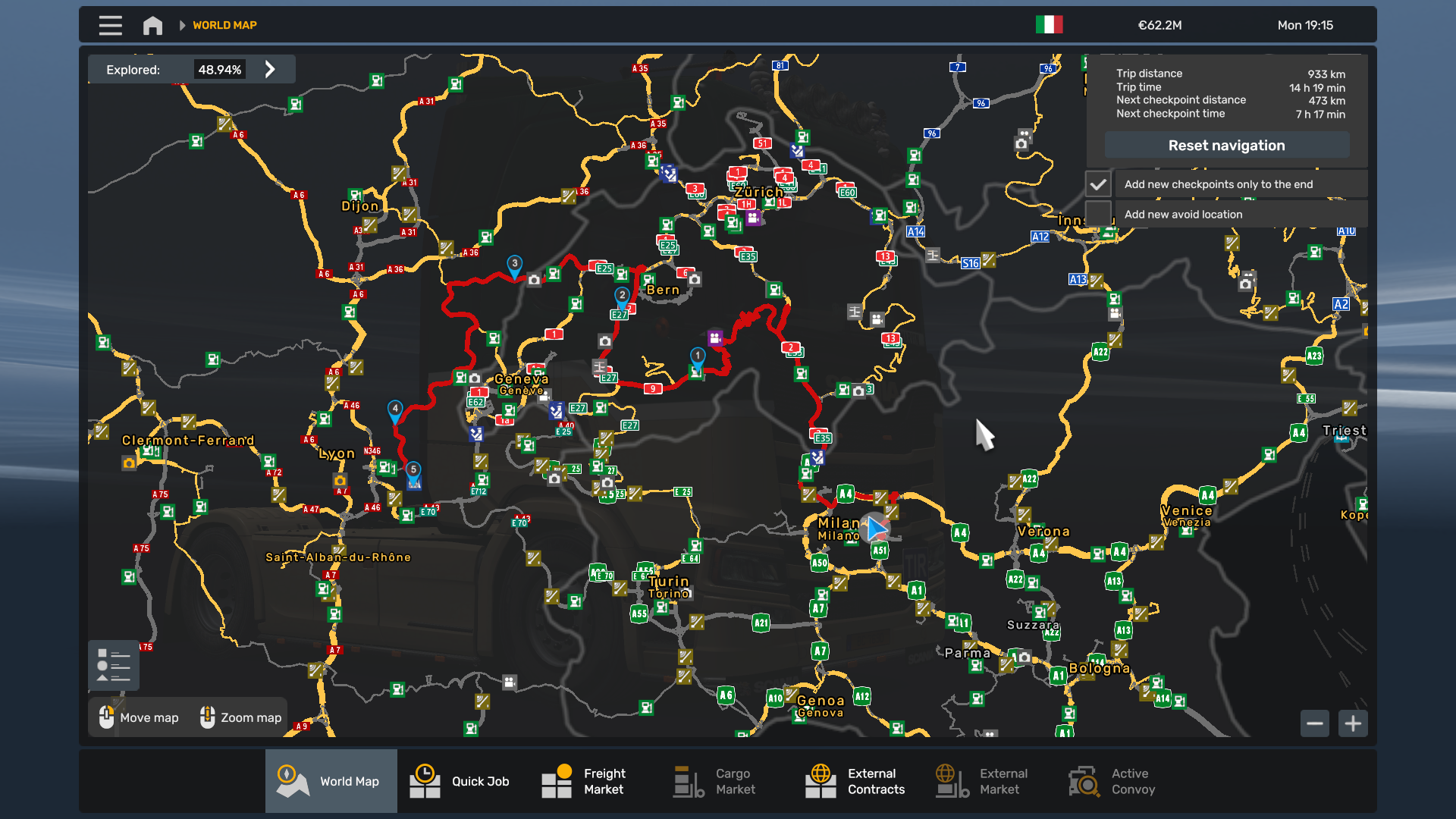The width and height of the screenshot is (1456, 819).
Task: Click the A23 highway shield northeast
Action: 1314,356
